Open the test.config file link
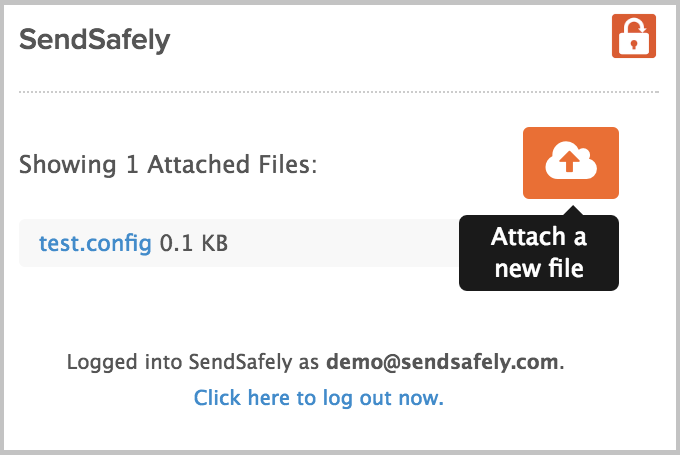Screen dimensions: 680x455 pyautogui.click(x=95, y=243)
